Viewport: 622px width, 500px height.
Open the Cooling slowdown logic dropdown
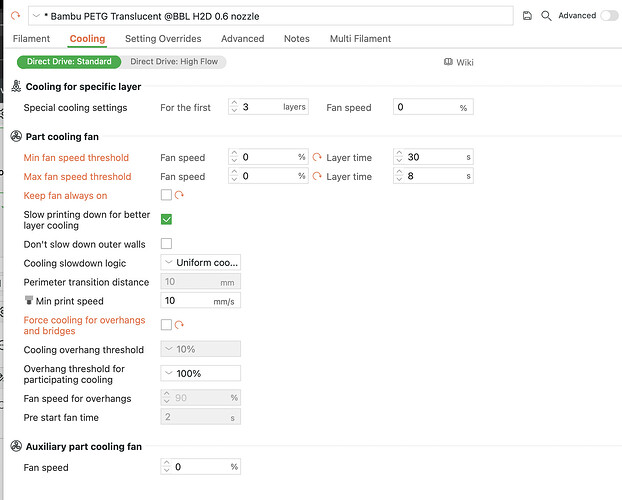tap(200, 263)
